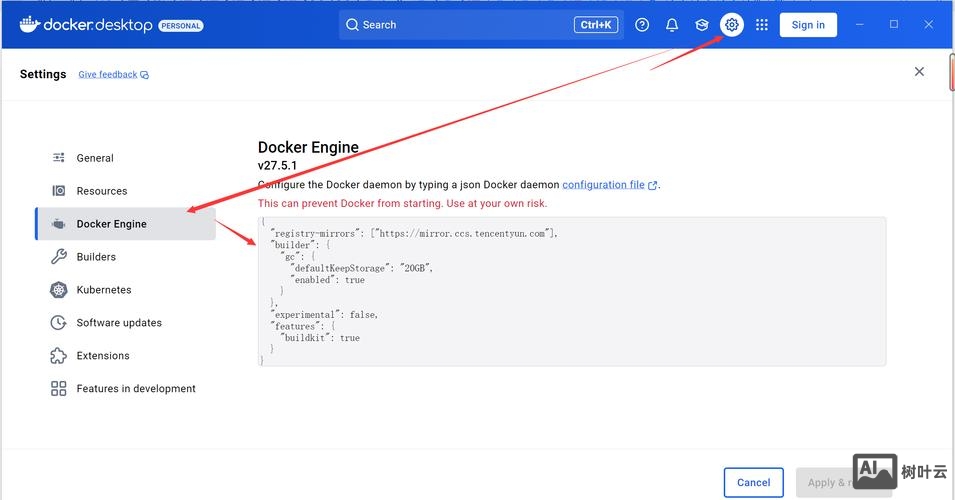Open the configuration file link
Viewport: 955px width, 500px height.
(603, 185)
